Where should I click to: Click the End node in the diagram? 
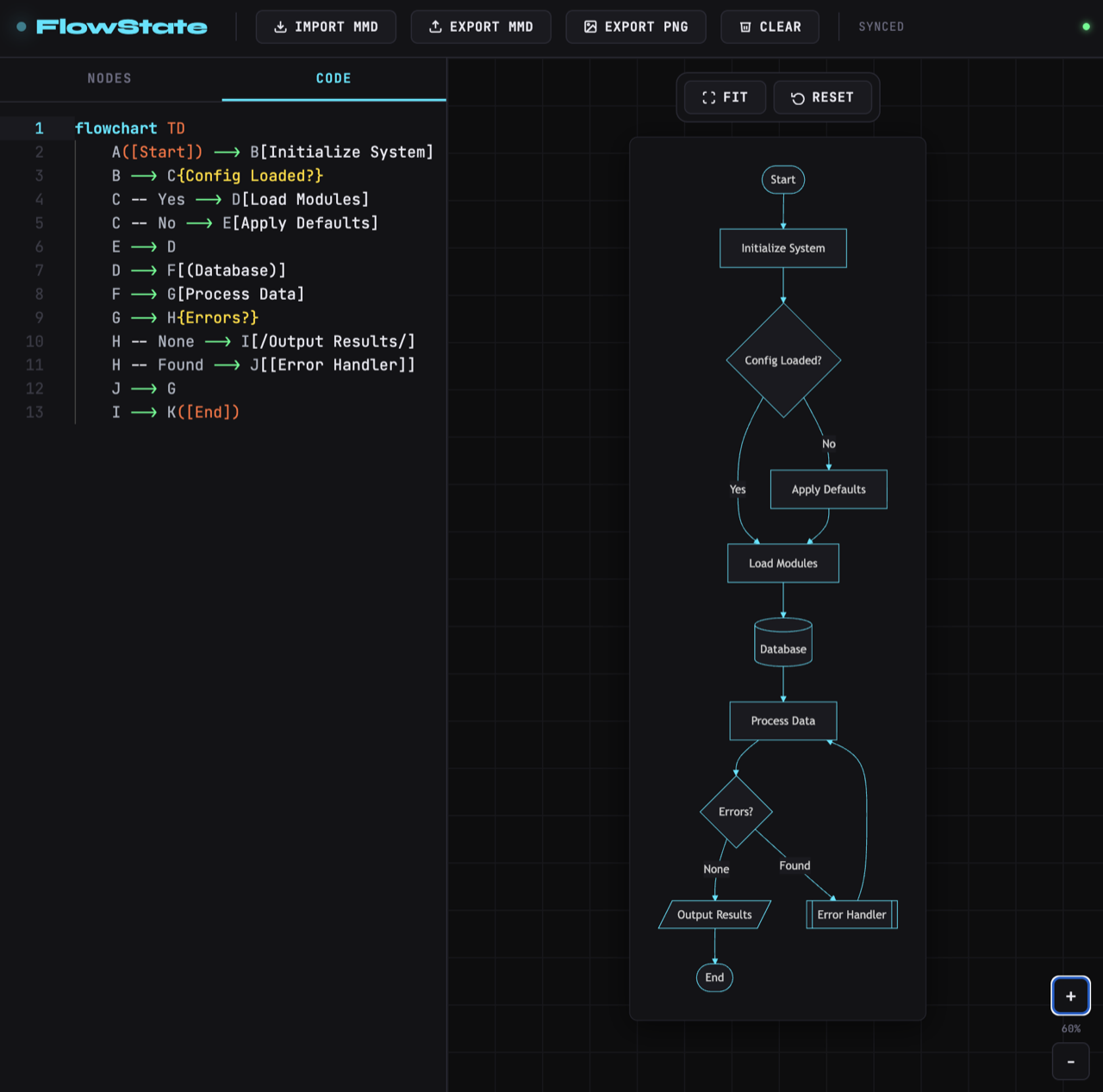(x=714, y=977)
